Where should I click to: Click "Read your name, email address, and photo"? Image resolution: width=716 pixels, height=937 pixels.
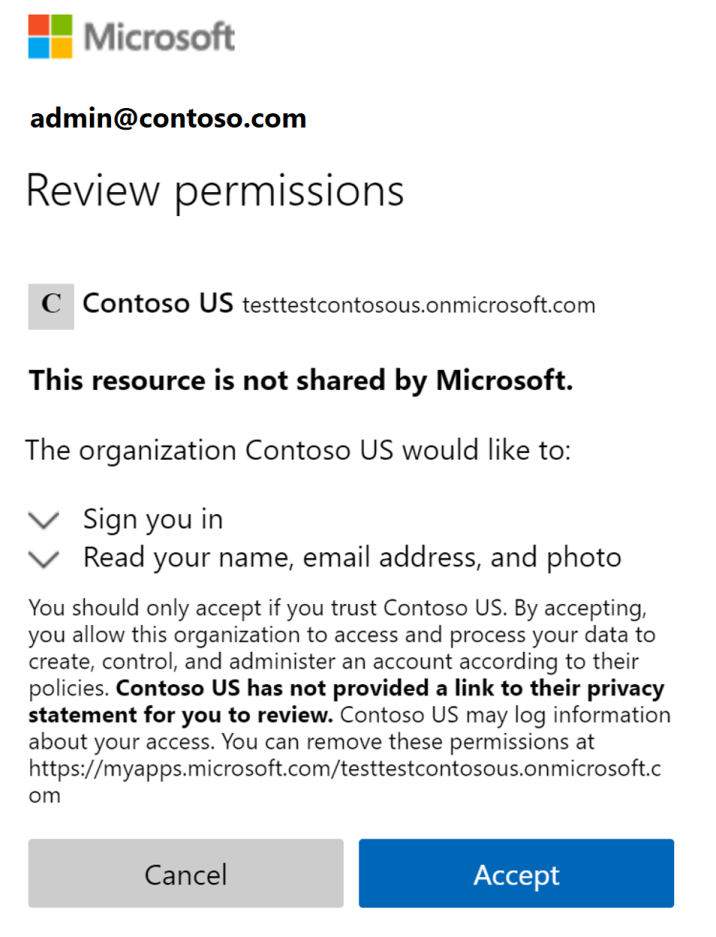(x=352, y=557)
